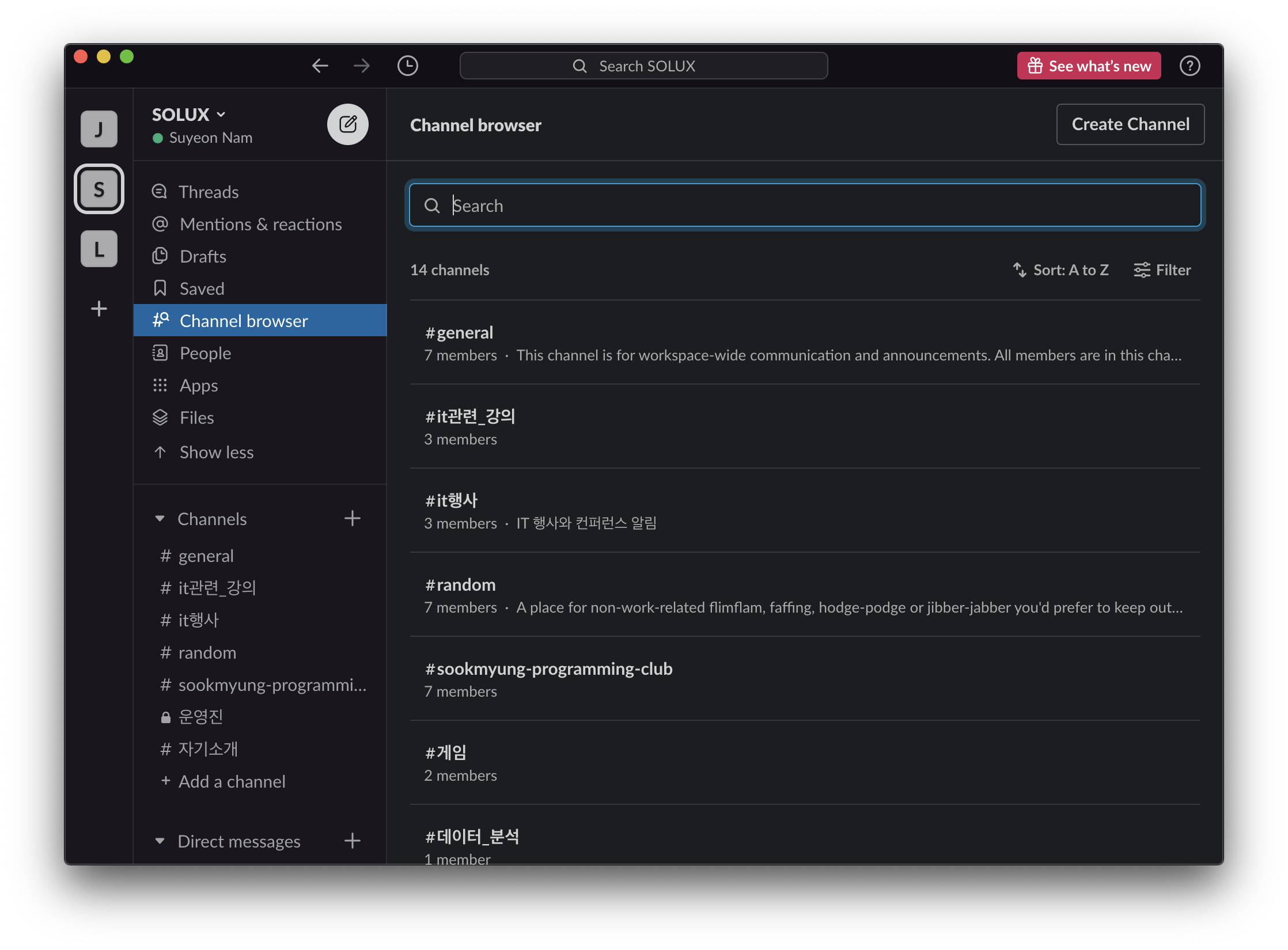Switch to the L workspace icon
1288x950 pixels.
coord(99,249)
